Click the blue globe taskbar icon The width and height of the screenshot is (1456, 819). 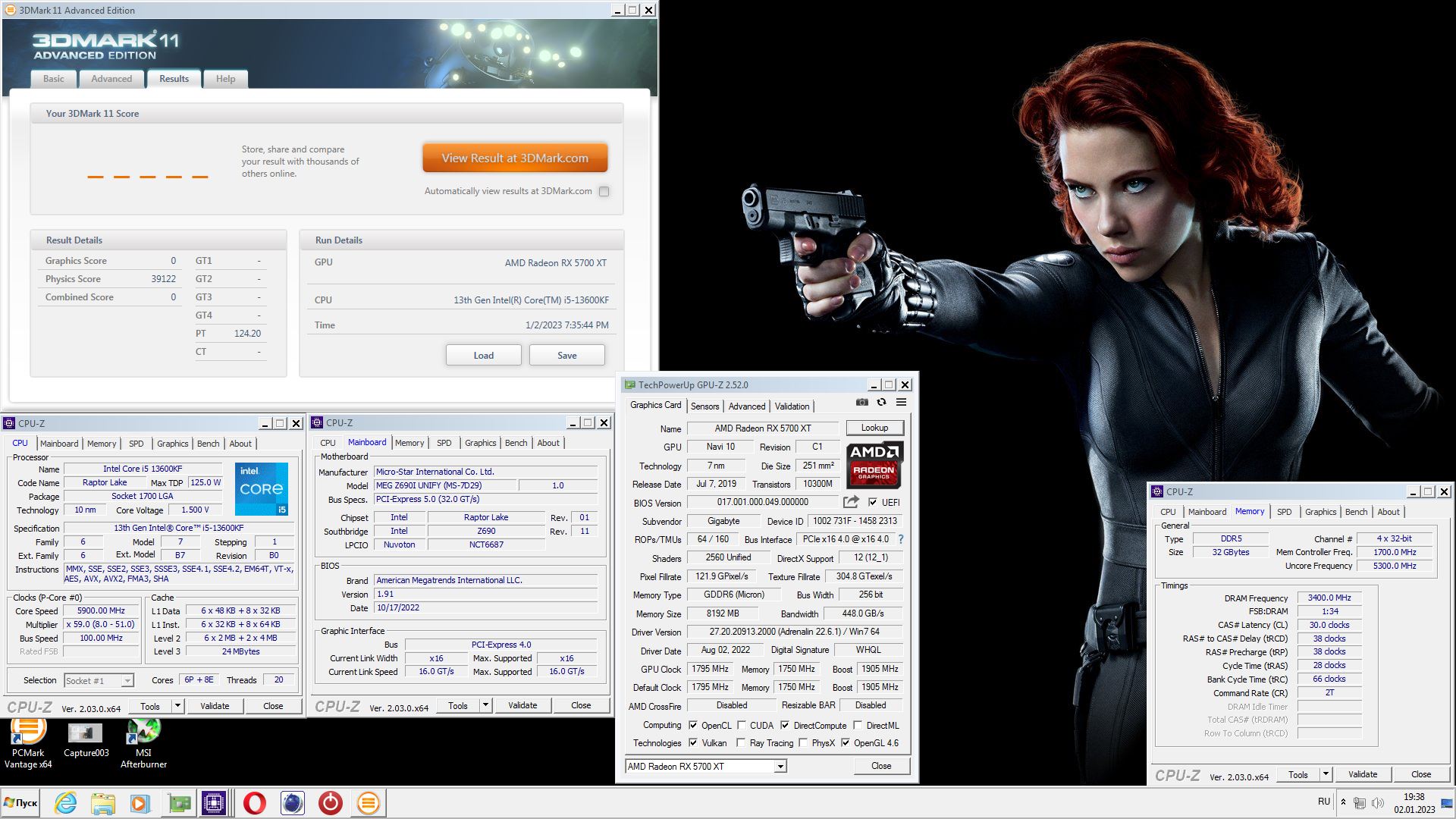(292, 803)
